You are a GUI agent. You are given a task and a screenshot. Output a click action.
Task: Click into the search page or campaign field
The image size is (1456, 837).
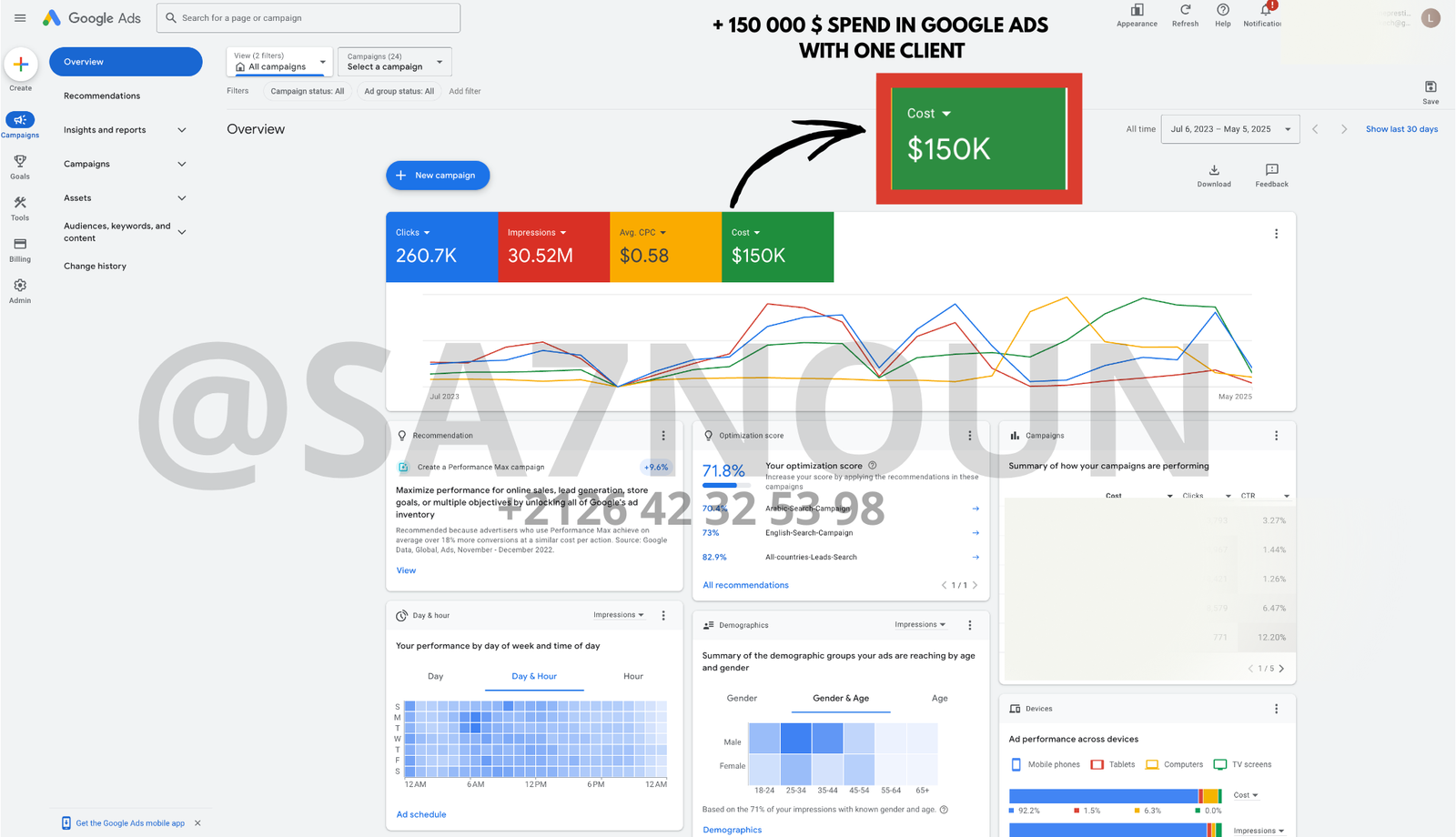click(308, 18)
